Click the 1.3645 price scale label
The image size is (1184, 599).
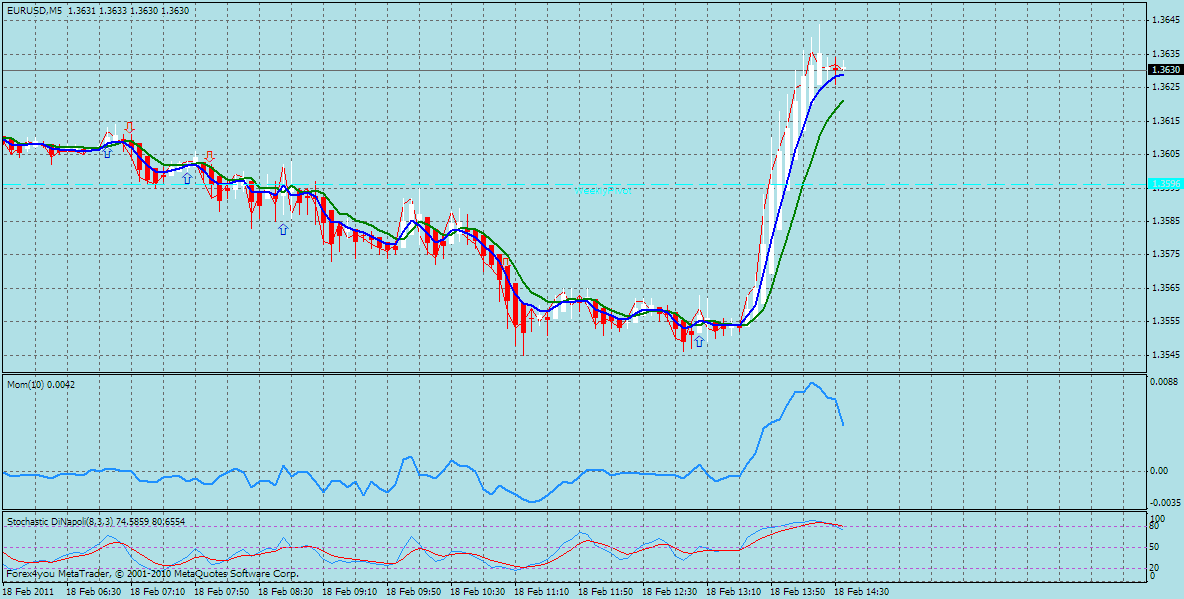[x=1164, y=20]
